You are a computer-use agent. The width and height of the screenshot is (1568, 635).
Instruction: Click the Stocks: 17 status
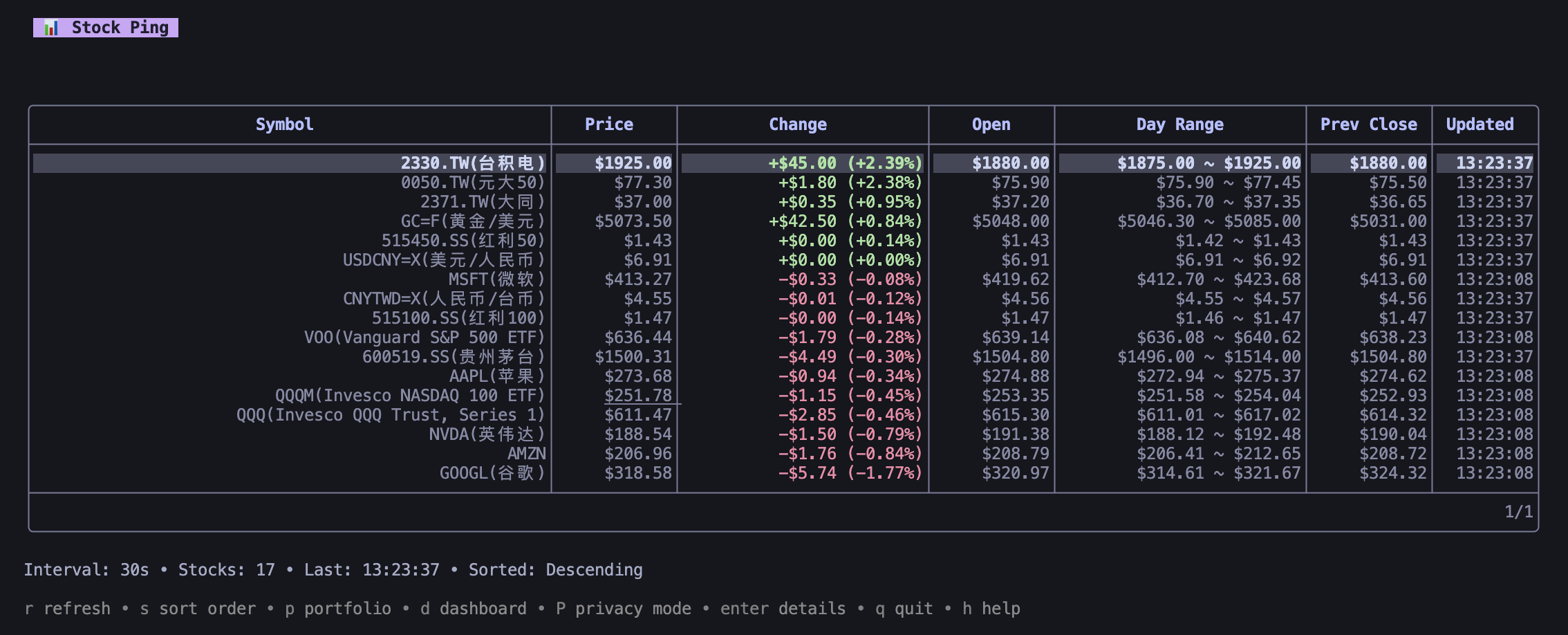227,570
